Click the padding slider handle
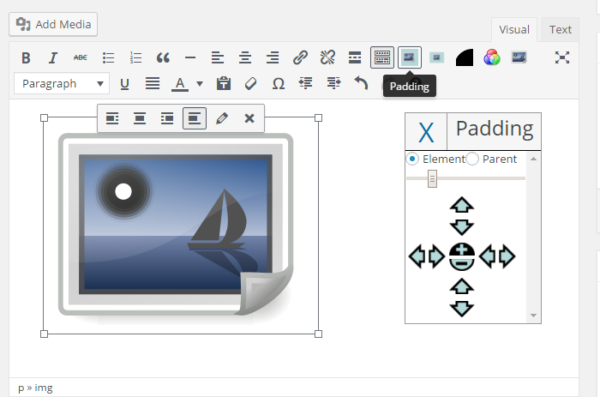This screenshot has width=600, height=397. click(432, 179)
